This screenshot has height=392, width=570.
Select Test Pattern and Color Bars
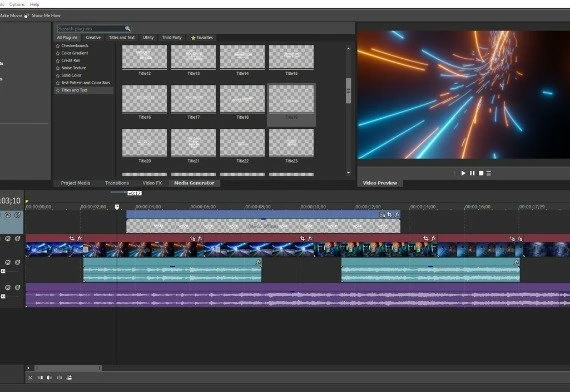(86, 83)
